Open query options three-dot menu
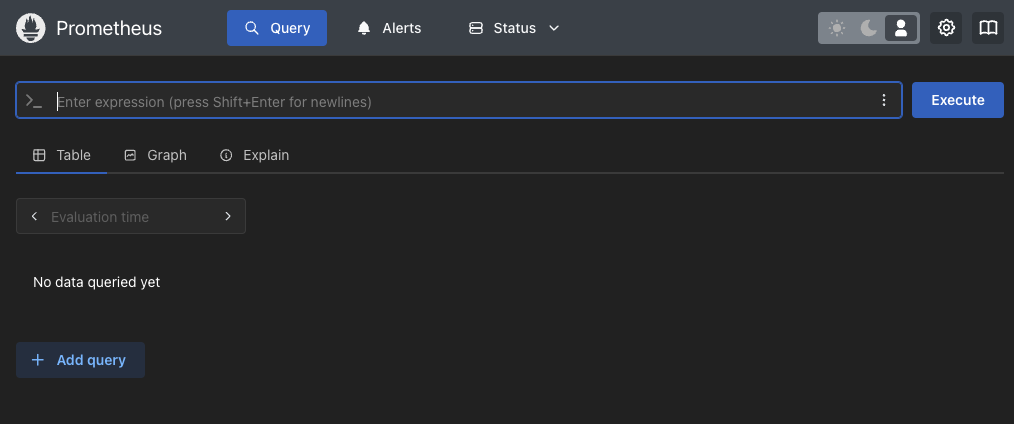Screen dimensions: 1014x424 coord(884,100)
